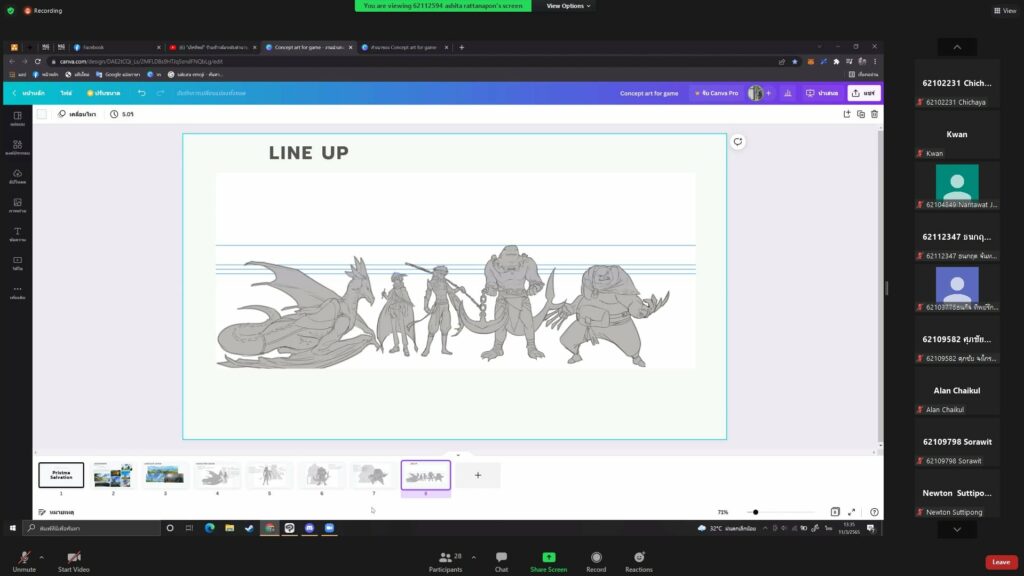Open the Chat panel in Zoom
The image size is (1024, 576).
pyautogui.click(x=501, y=560)
